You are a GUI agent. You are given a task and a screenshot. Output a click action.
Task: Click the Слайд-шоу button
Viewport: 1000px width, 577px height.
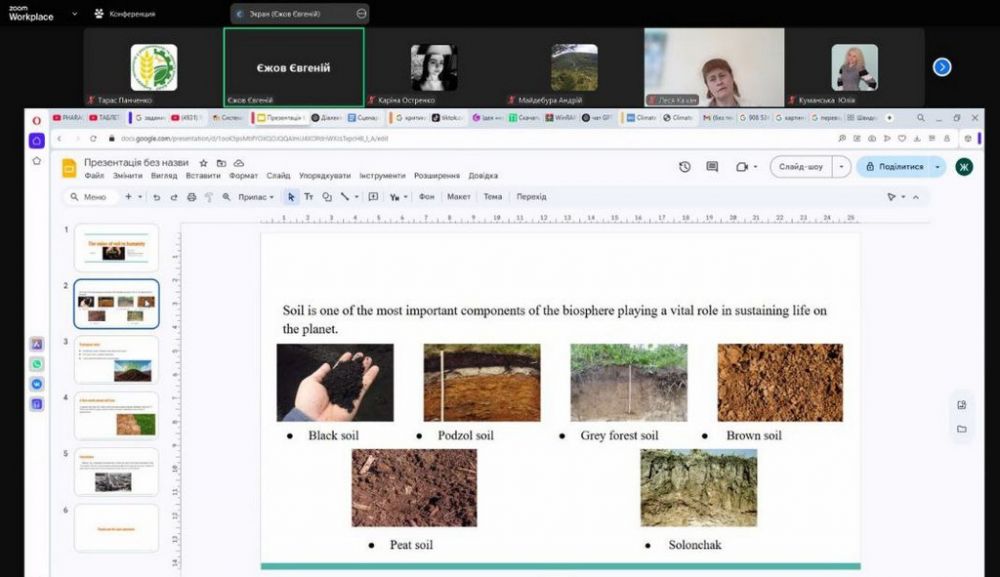pos(800,167)
